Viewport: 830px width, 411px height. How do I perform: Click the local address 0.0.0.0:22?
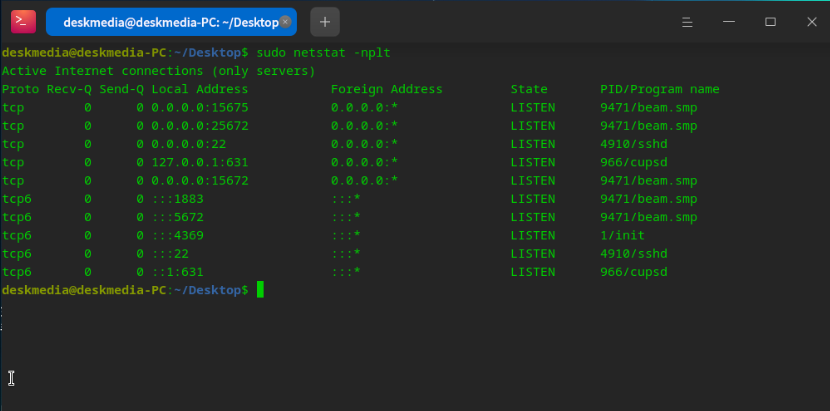[x=188, y=144]
